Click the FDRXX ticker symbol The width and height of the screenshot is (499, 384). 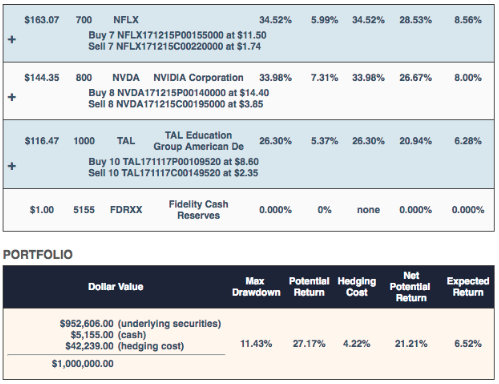[126, 210]
